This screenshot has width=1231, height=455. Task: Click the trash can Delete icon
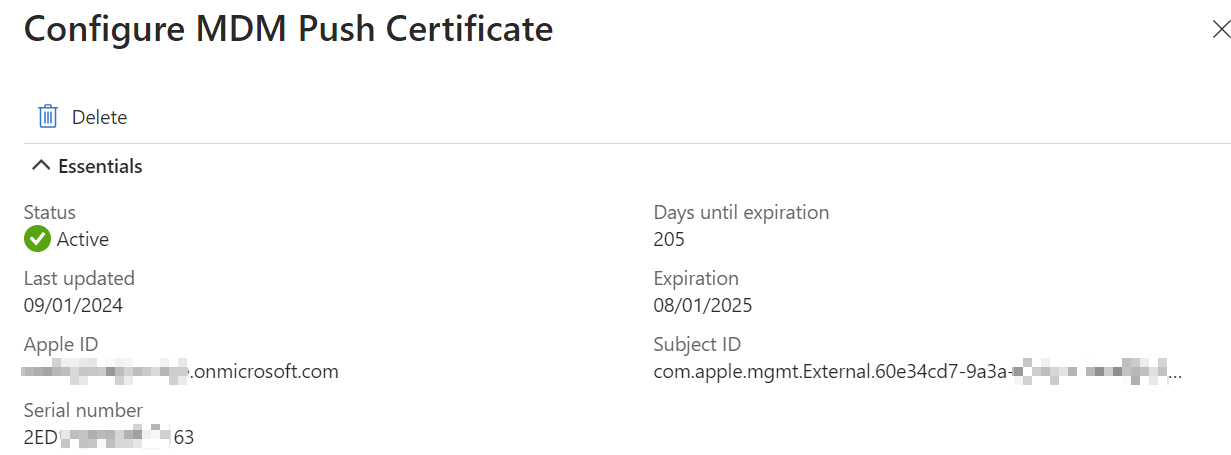(x=47, y=117)
